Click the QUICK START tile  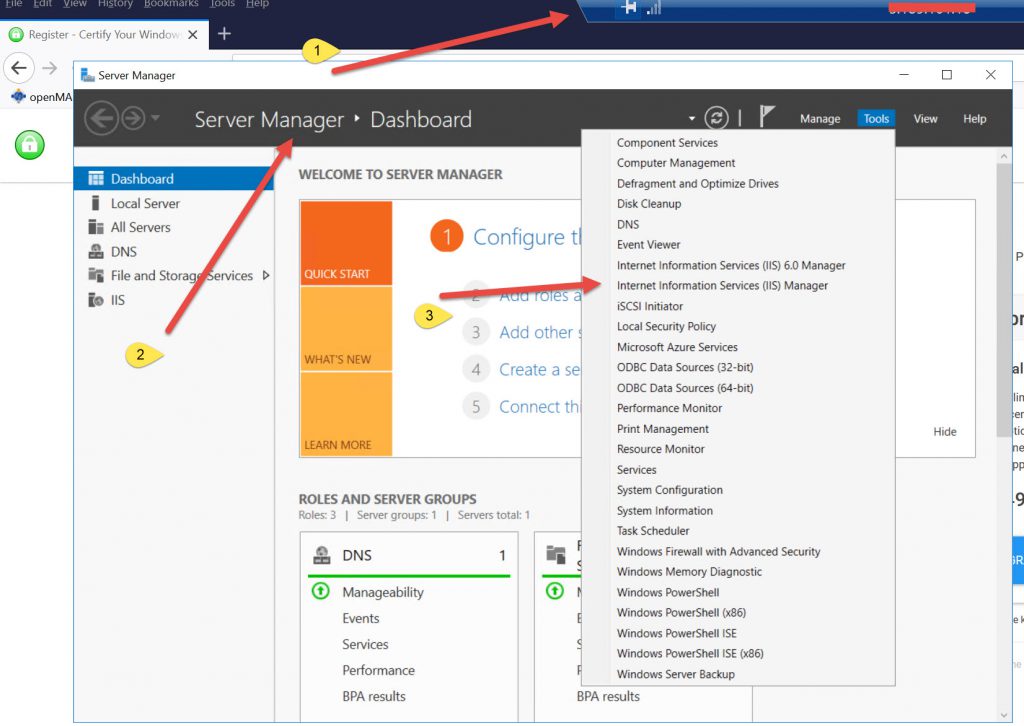(345, 243)
